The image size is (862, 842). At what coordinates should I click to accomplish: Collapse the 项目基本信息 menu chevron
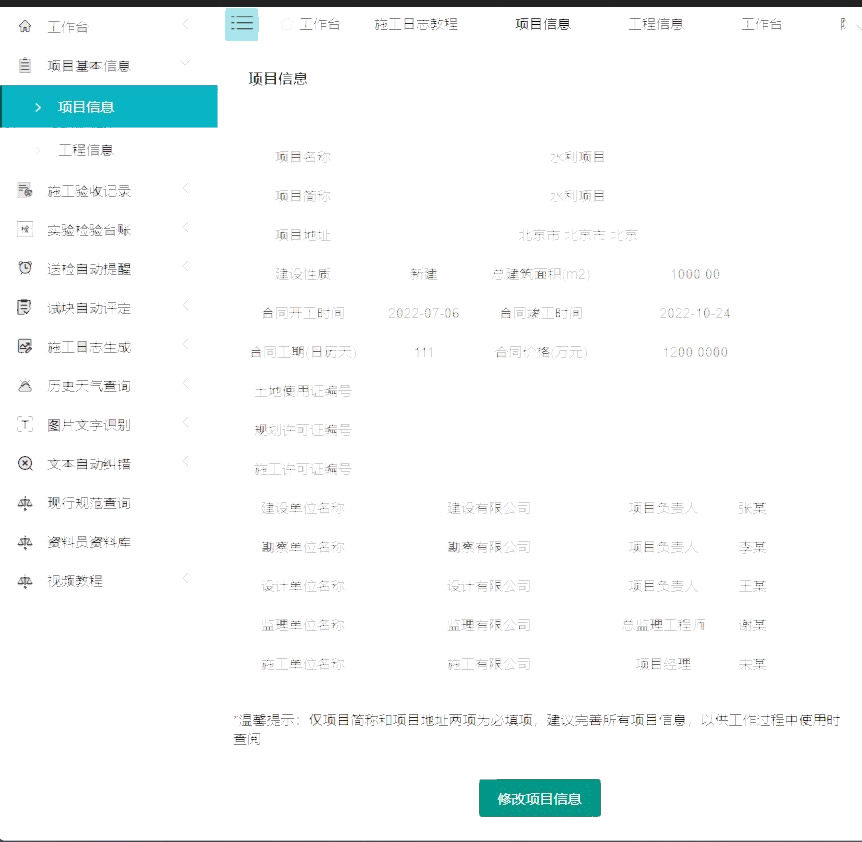tap(185, 62)
